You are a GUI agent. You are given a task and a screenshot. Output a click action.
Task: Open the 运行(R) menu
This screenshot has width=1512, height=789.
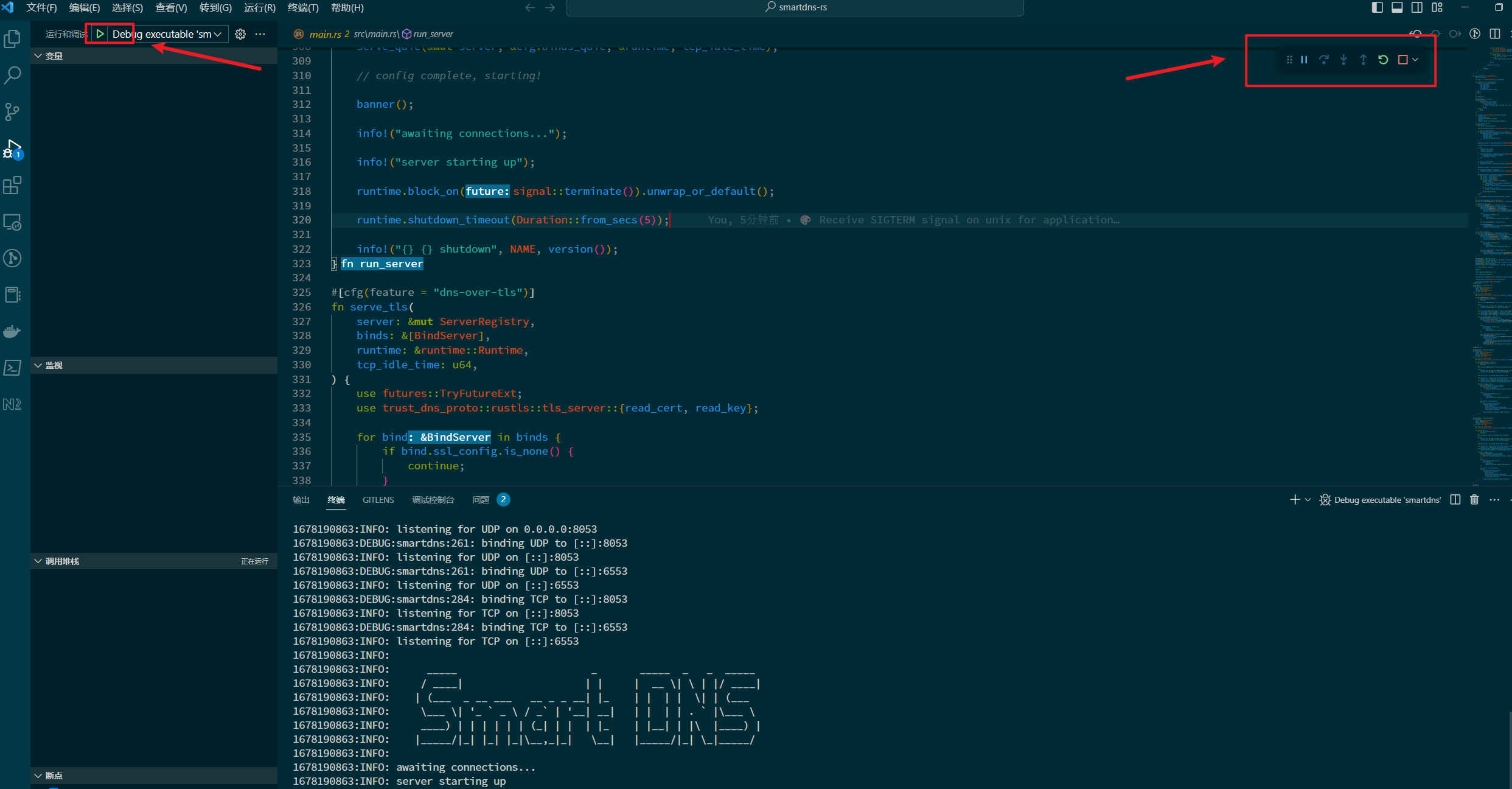(x=260, y=7)
